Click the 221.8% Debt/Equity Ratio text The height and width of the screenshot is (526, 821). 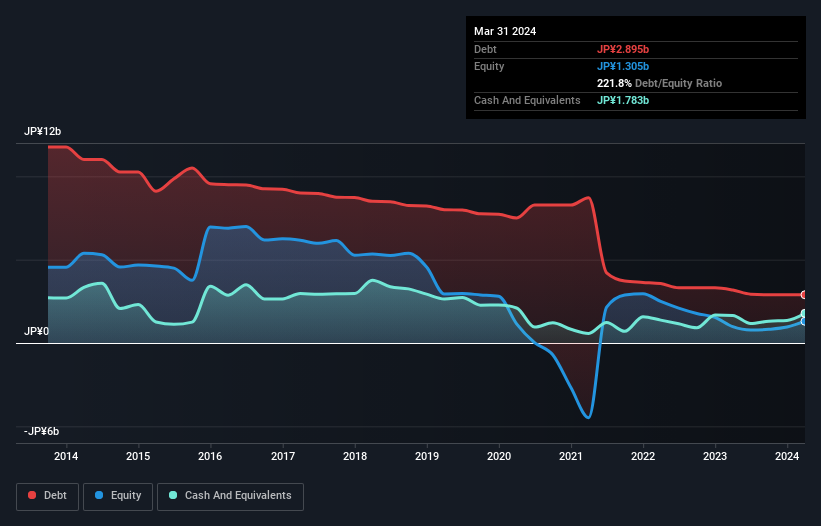click(659, 83)
